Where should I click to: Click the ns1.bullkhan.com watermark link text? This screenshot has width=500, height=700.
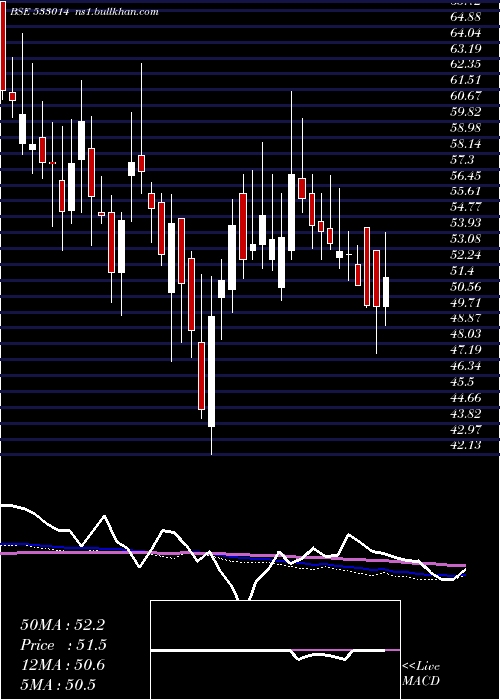pyautogui.click(x=116, y=12)
